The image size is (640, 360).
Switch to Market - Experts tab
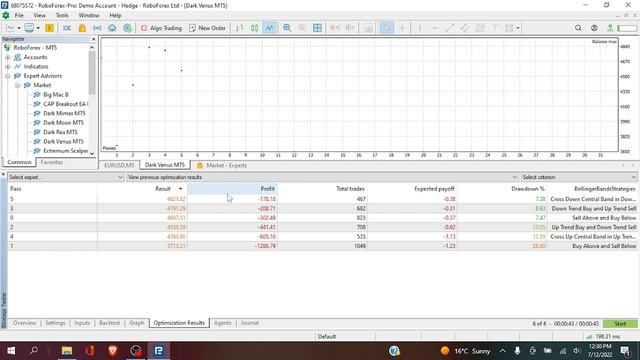tap(222, 165)
